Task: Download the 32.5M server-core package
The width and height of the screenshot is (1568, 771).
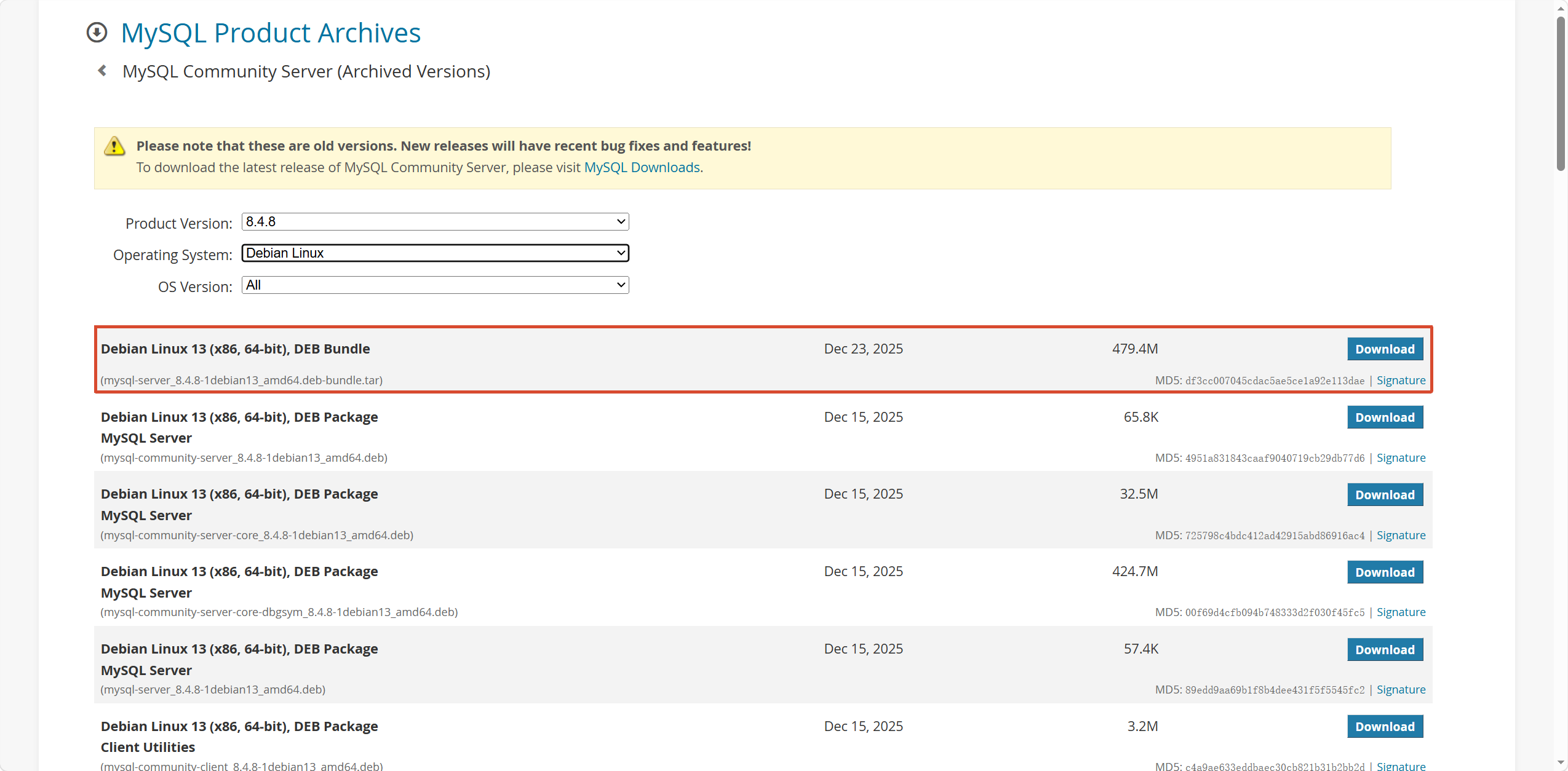Action: coord(1384,494)
